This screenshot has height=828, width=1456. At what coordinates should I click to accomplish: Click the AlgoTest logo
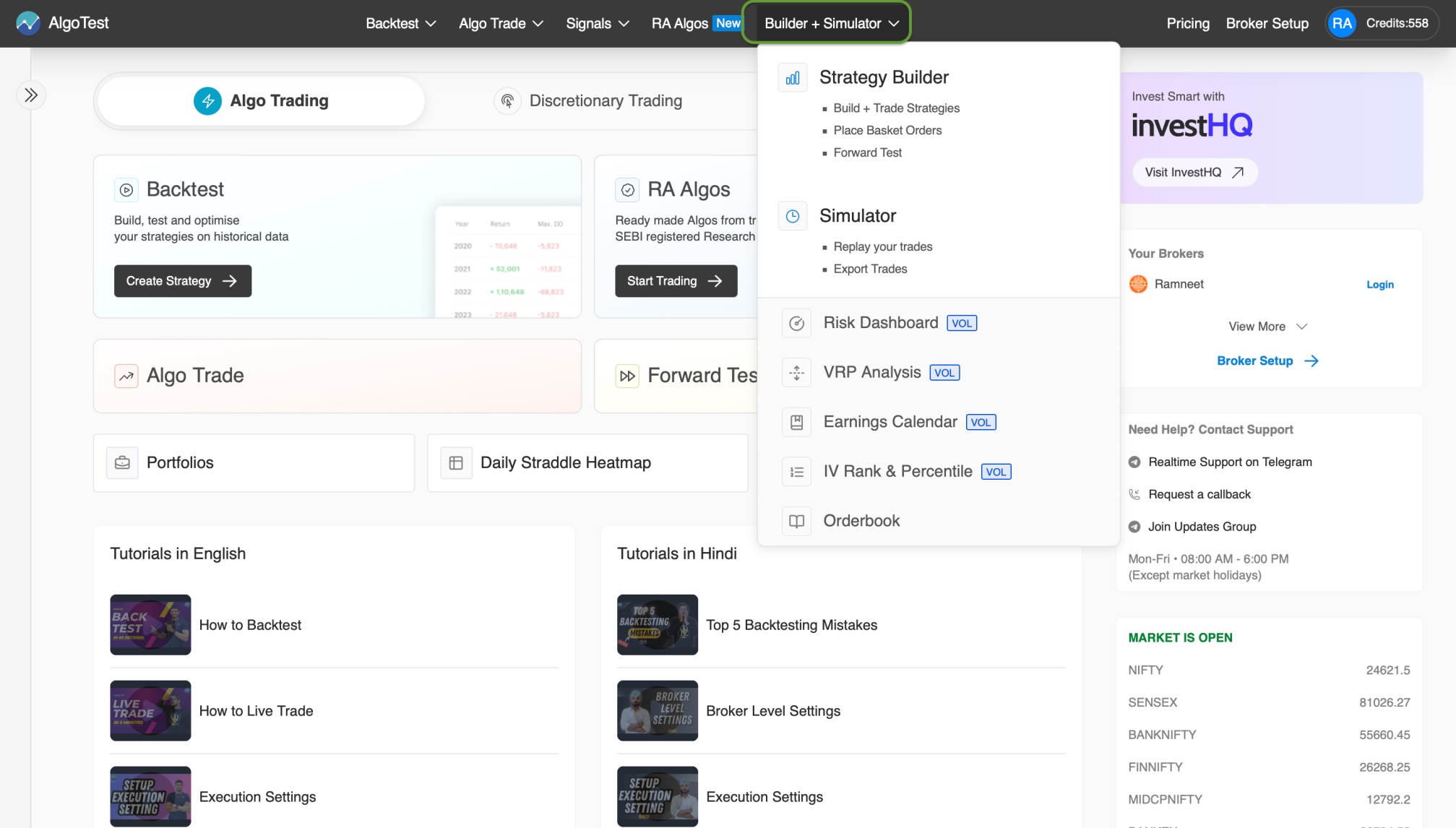(x=63, y=22)
